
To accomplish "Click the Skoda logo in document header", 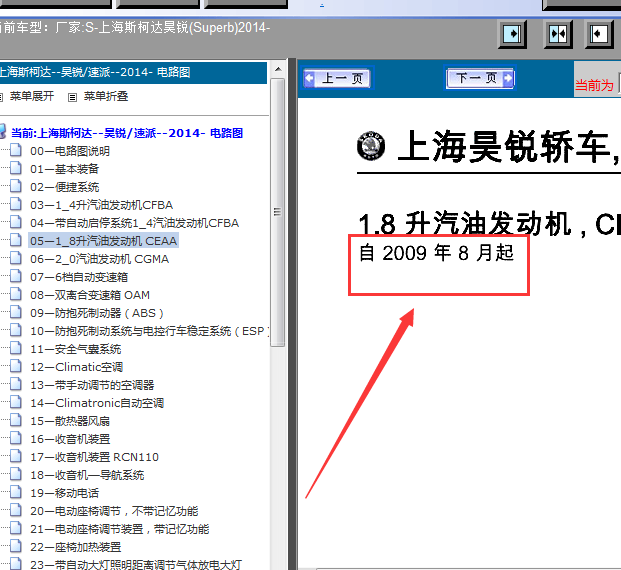I will (371, 145).
